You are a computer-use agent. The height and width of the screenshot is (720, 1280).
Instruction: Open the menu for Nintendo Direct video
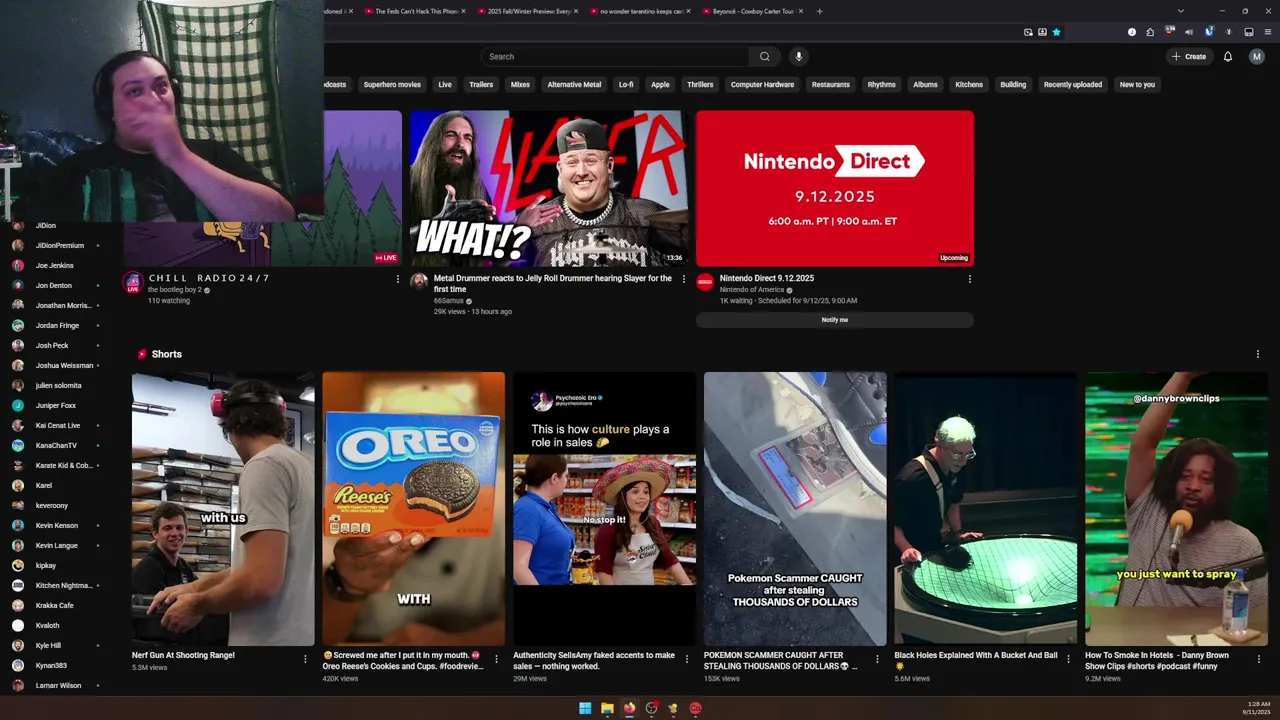click(969, 279)
